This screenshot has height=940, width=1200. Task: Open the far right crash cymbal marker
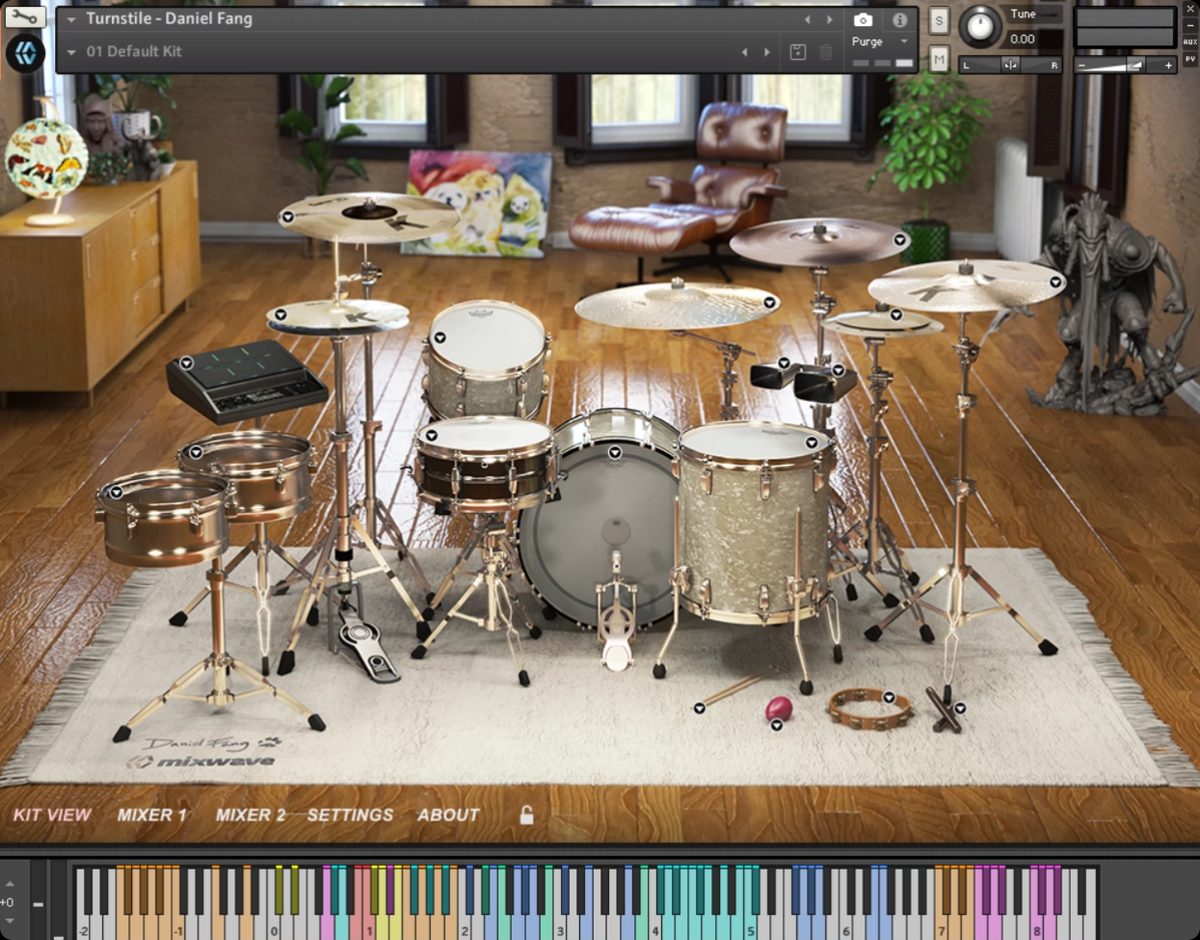(x=1056, y=282)
